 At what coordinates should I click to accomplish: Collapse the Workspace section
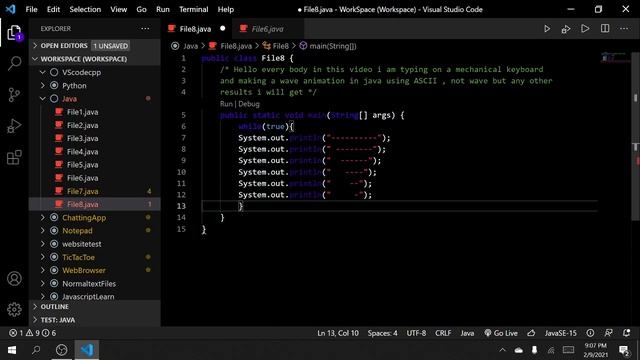pos(95,59)
